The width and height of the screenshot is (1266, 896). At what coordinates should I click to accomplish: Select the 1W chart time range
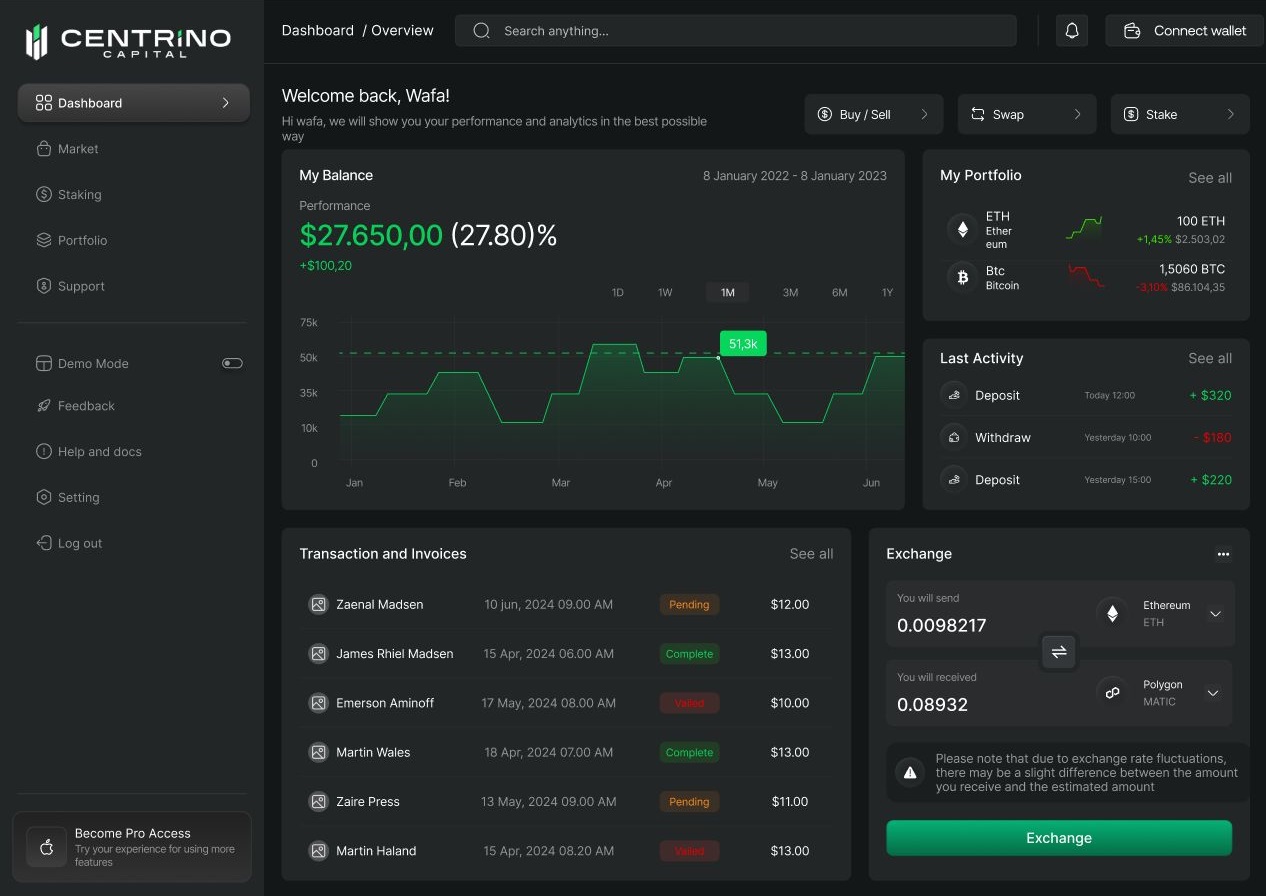pos(665,293)
